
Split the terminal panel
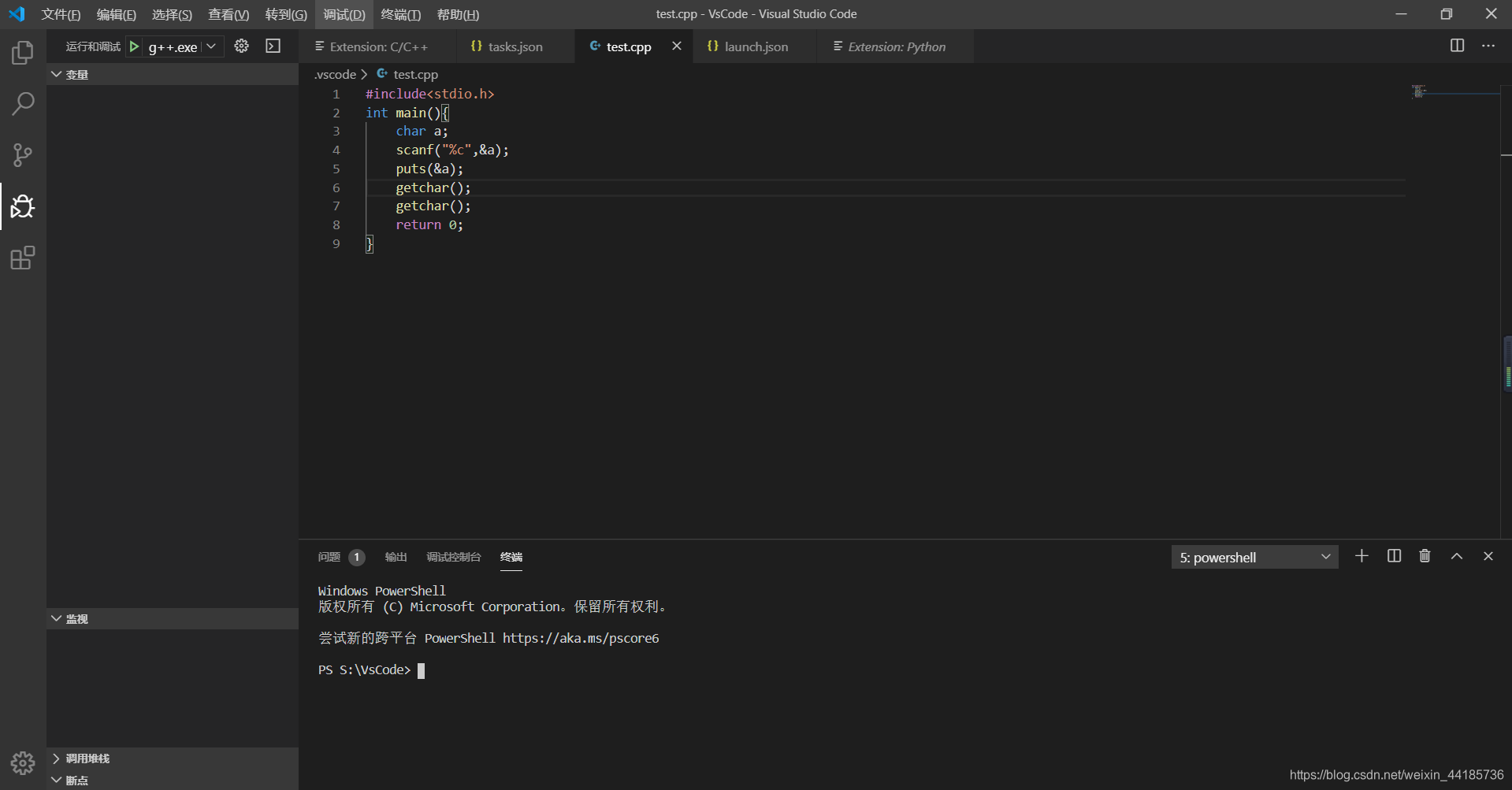(1394, 556)
